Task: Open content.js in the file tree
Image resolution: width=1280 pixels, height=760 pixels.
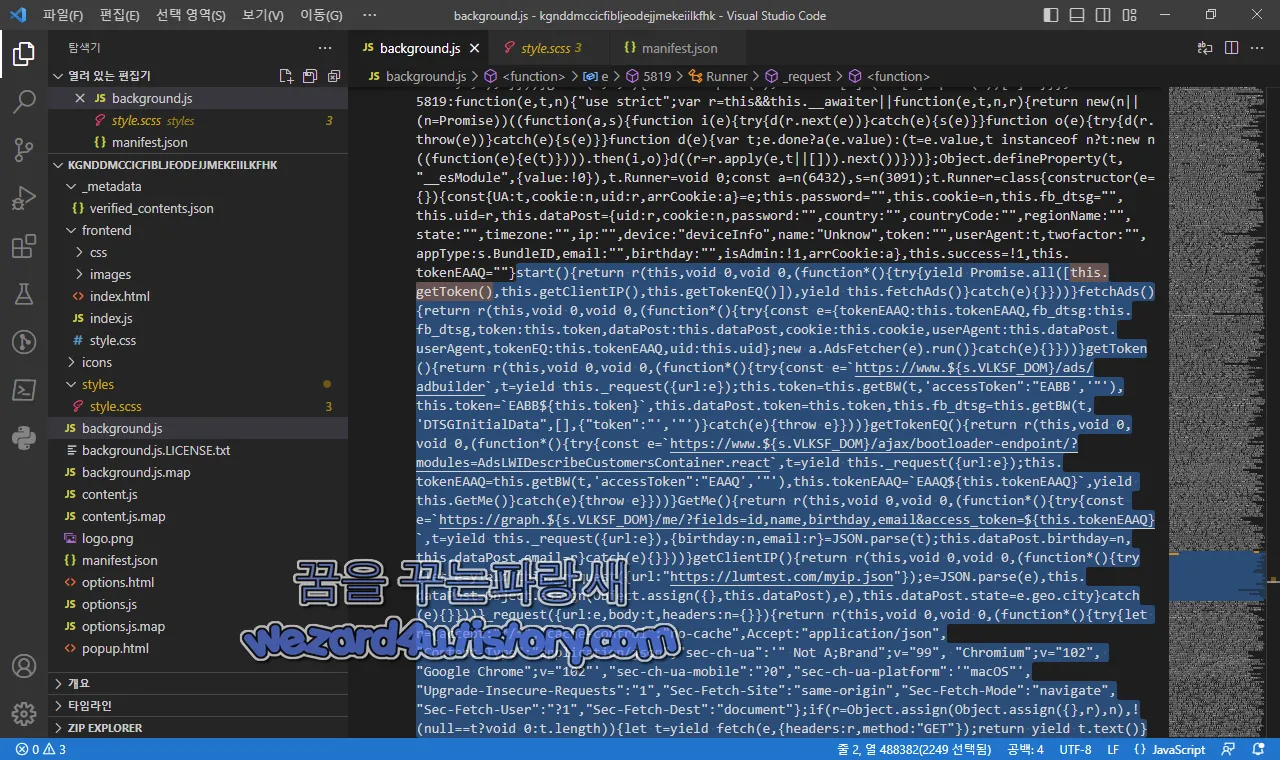Action: click(x=198, y=494)
